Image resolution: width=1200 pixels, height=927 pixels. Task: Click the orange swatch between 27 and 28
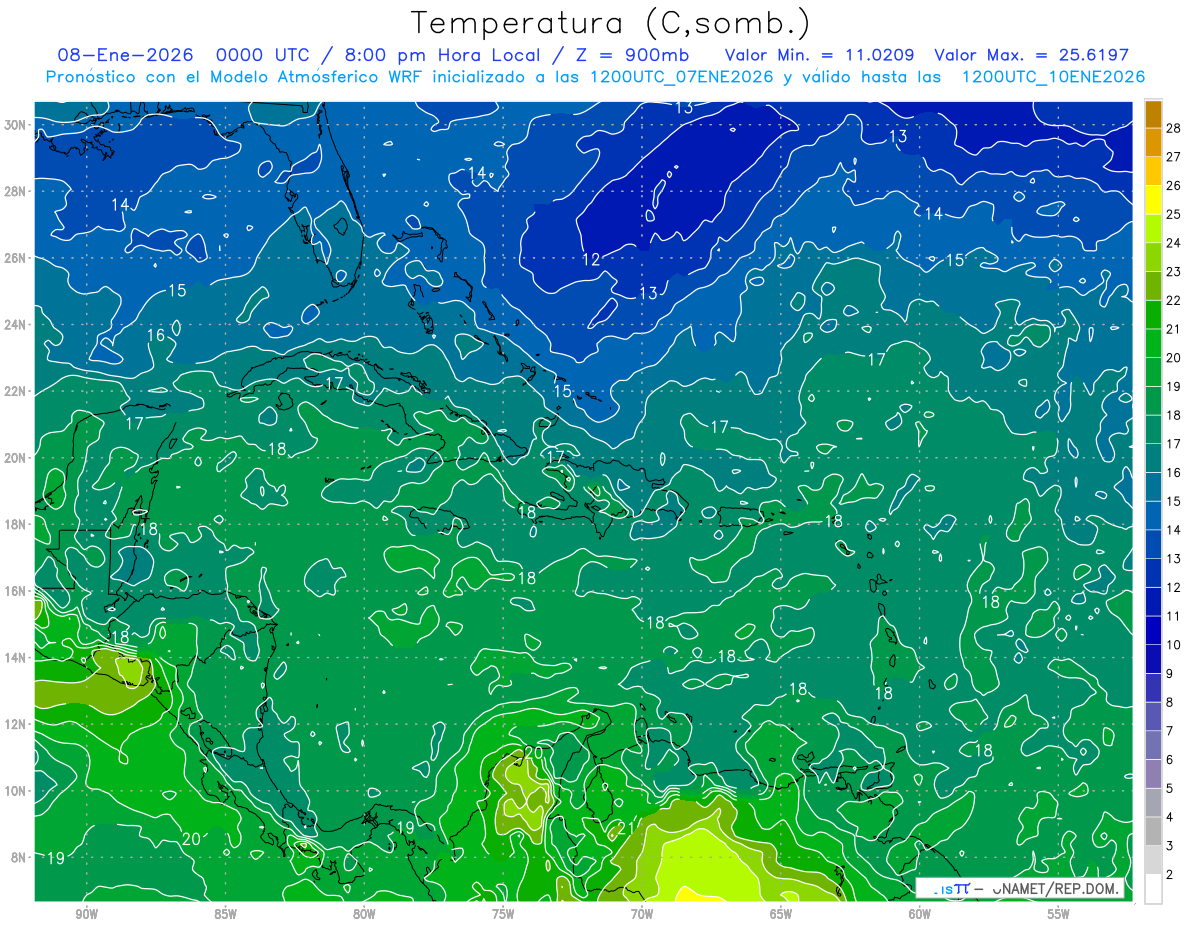pyautogui.click(x=1153, y=143)
